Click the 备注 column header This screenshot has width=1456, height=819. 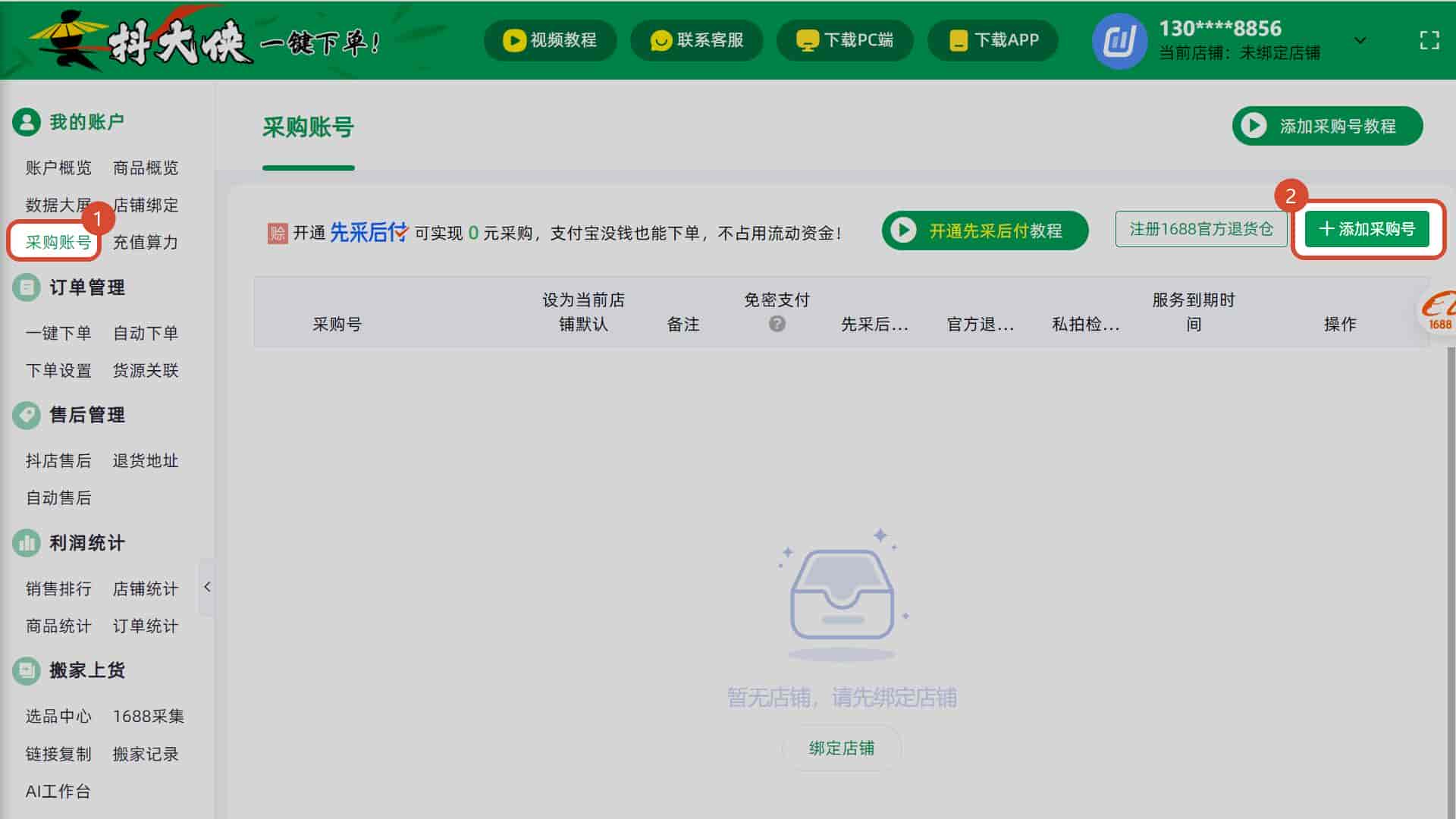[682, 325]
